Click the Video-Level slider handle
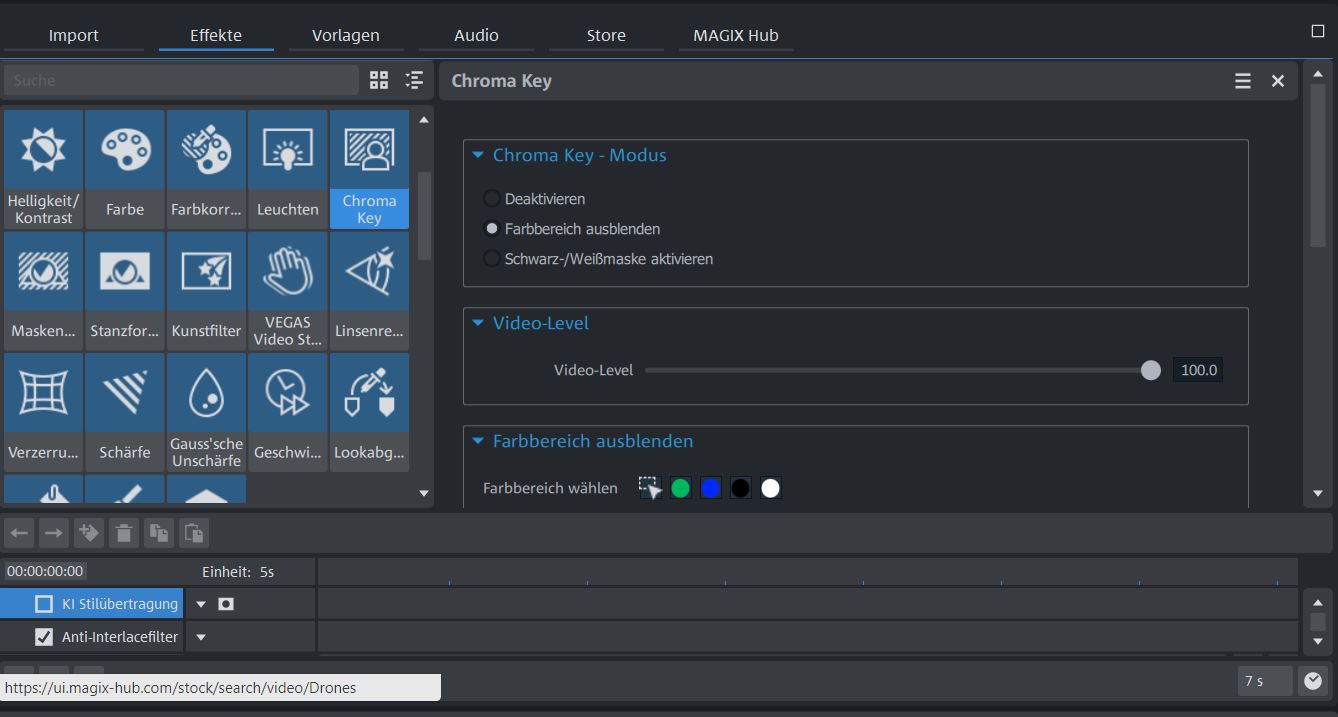1338x717 pixels. 1151,370
